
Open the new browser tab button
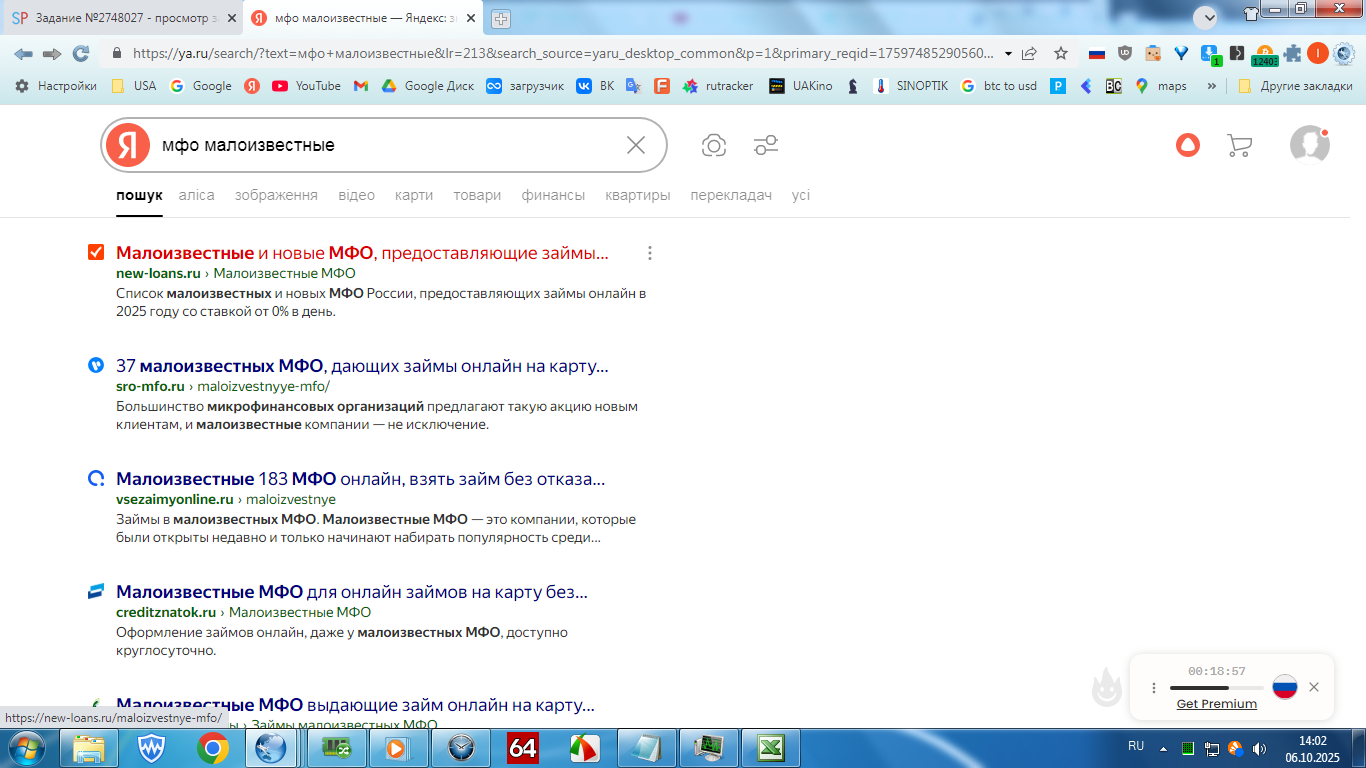(x=501, y=18)
